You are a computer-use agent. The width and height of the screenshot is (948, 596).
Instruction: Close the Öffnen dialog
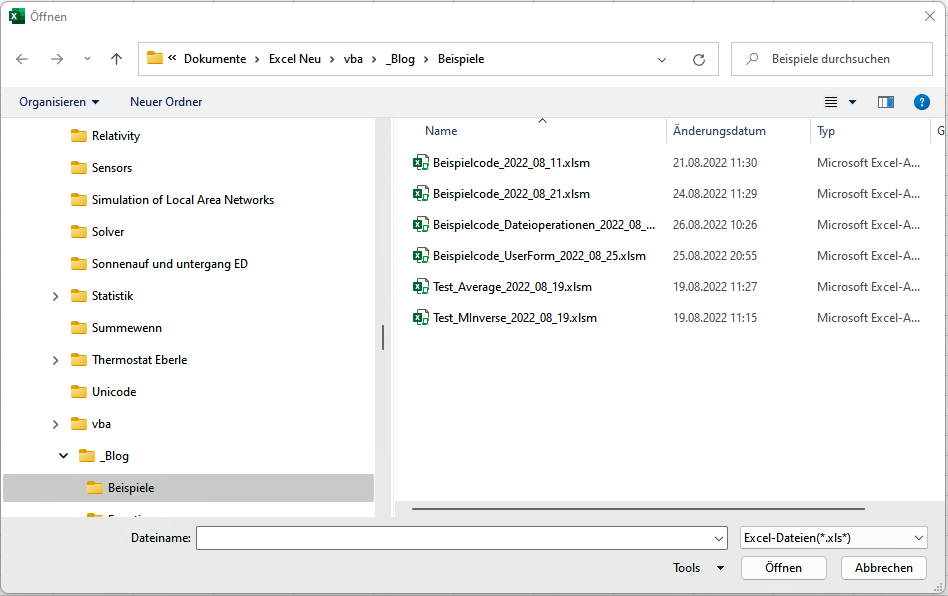pyautogui.click(x=930, y=16)
